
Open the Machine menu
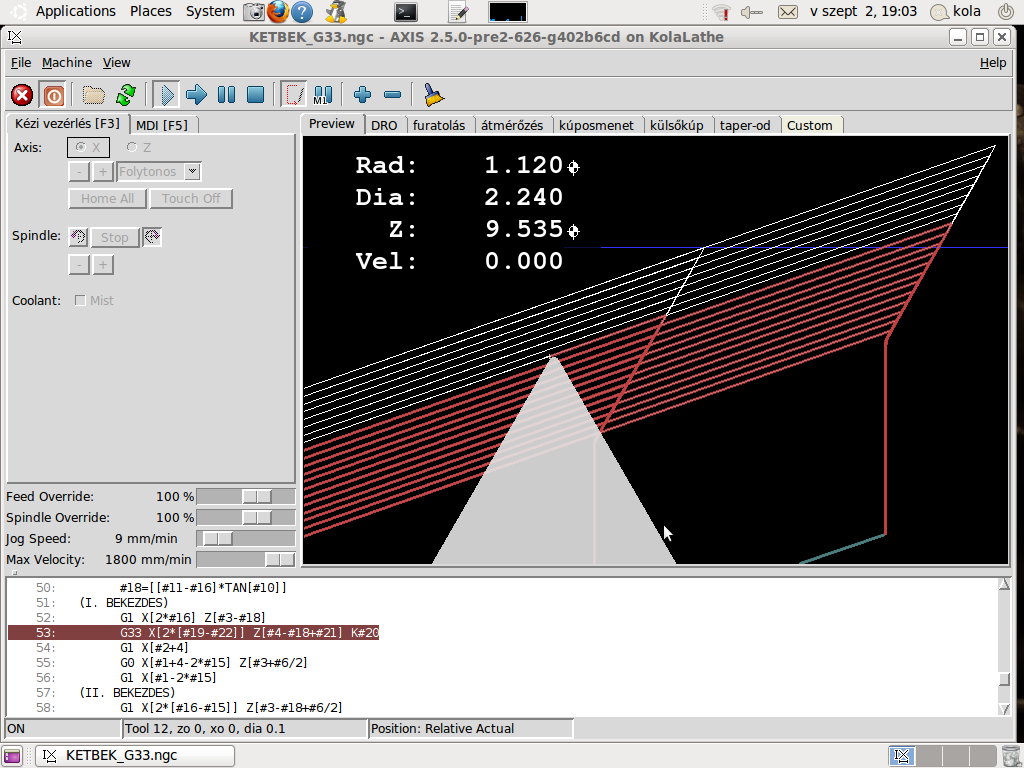pyautogui.click(x=66, y=62)
